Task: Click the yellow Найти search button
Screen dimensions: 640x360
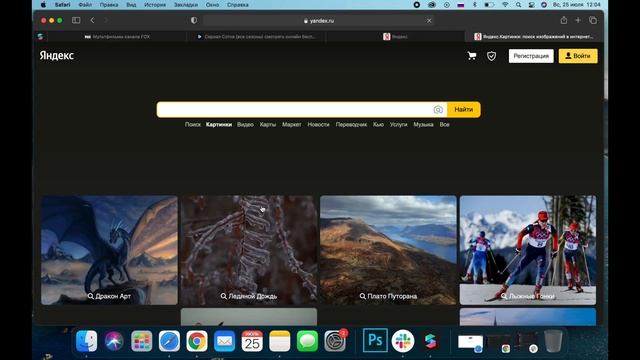Action: tap(464, 109)
